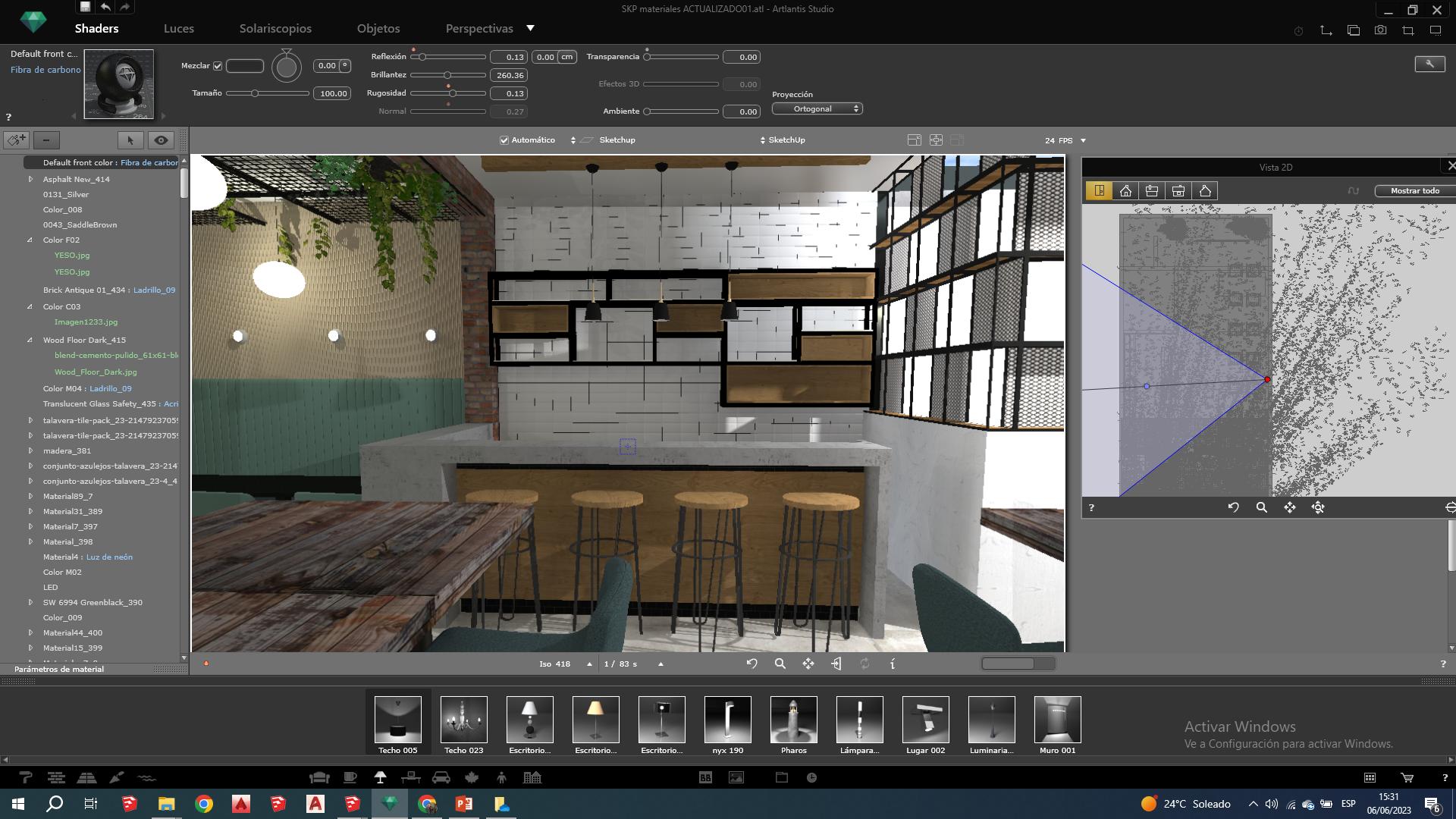
Task: Open the vehicles catalog car icon
Action: [441, 777]
